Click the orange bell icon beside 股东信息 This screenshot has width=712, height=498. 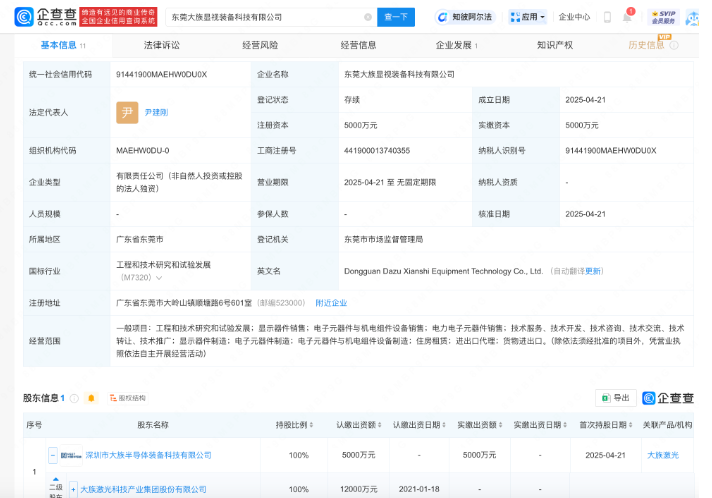coord(91,398)
